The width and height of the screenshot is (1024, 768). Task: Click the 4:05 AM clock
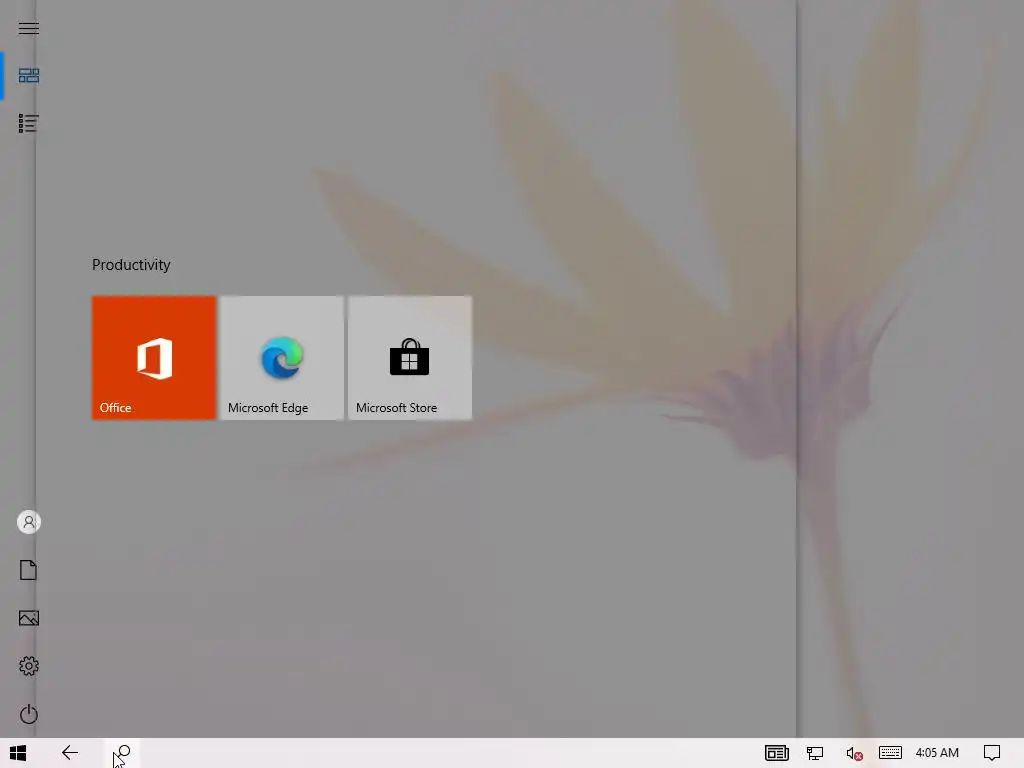tap(937, 753)
